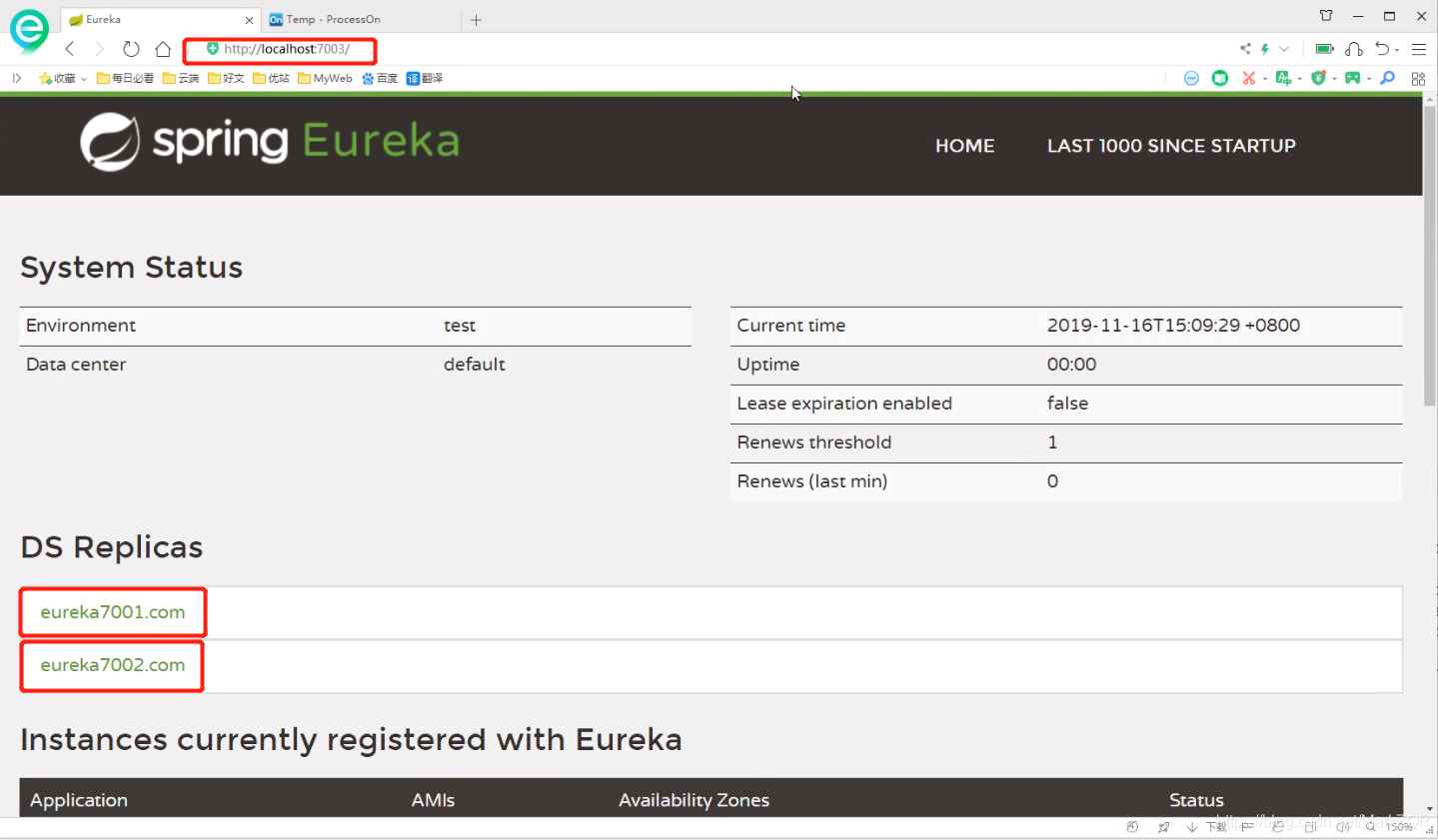Click the vertical scrollbar thumb
This screenshot has width=1438, height=840.
(x=1430, y=257)
